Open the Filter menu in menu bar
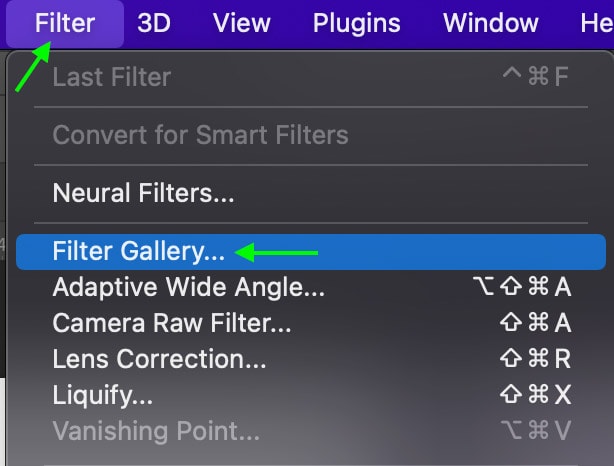This screenshot has height=466, width=614. (x=65, y=23)
